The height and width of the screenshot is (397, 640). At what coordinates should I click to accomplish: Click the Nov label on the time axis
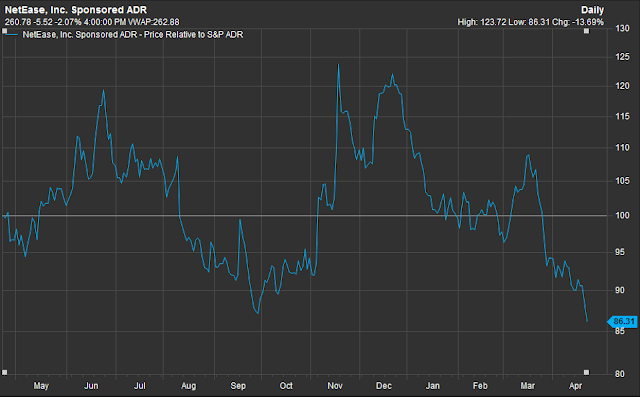335,386
